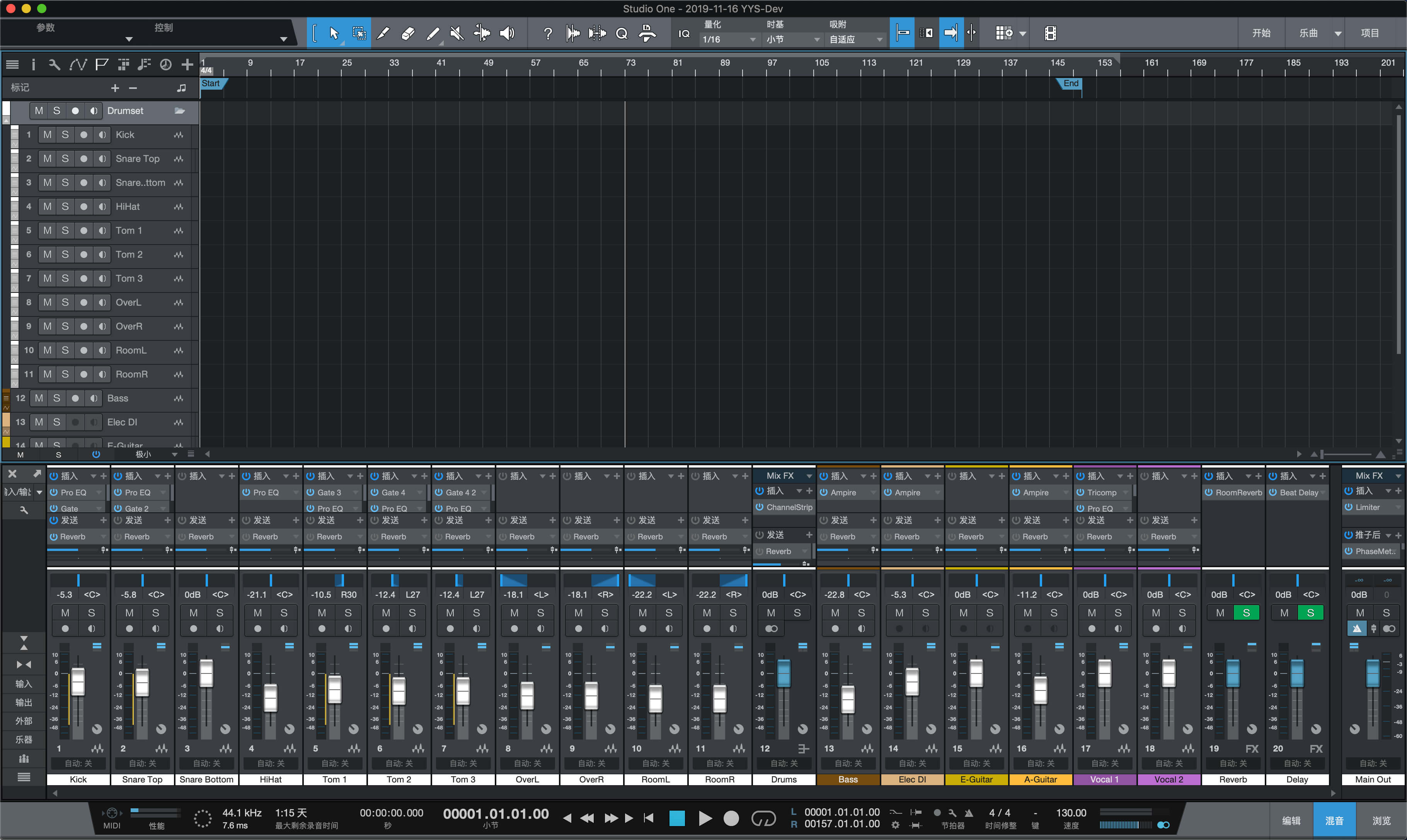
Task: Click the question mark help icon
Action: tap(547, 33)
